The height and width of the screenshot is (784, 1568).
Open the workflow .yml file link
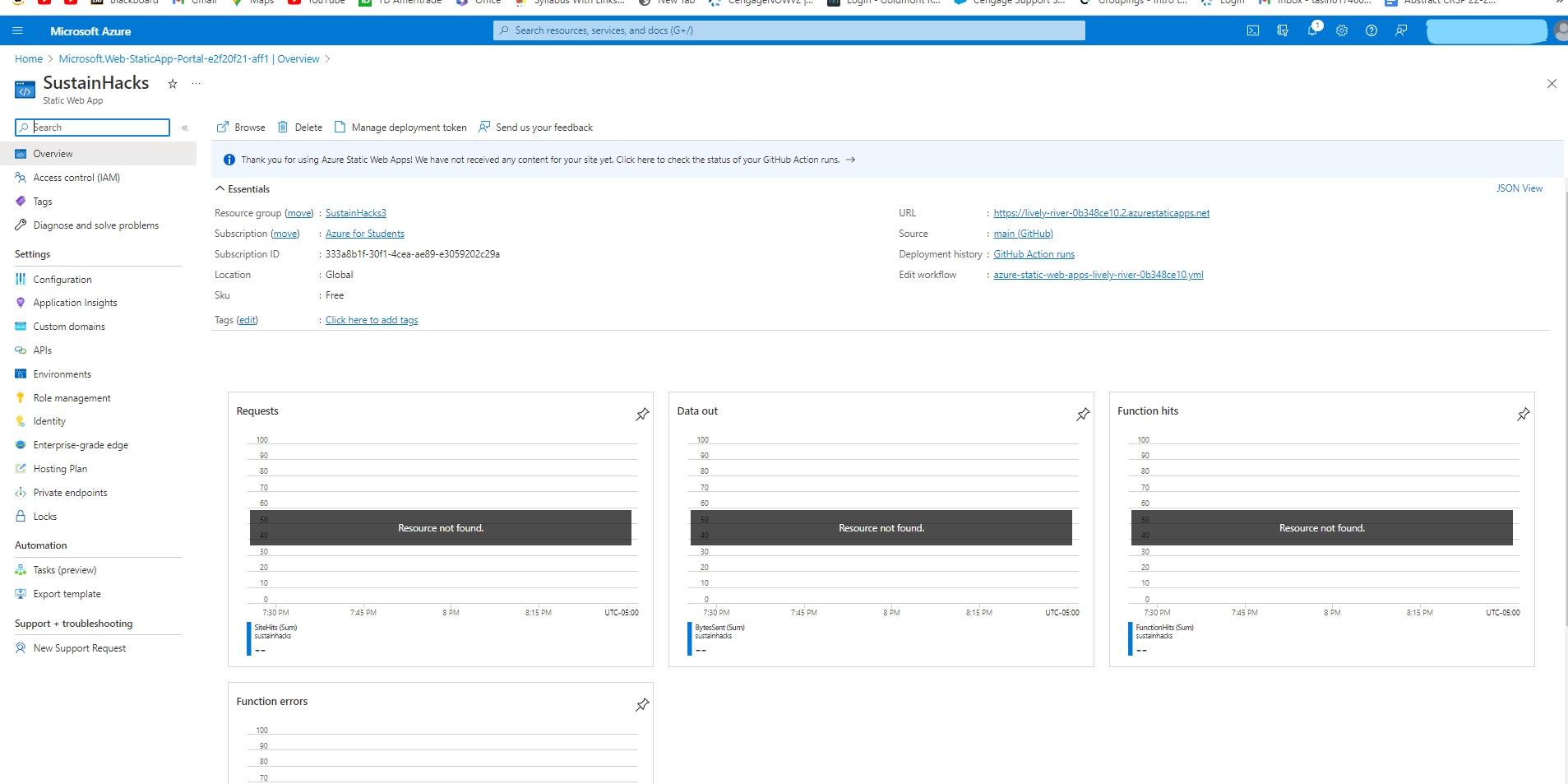coord(1099,275)
